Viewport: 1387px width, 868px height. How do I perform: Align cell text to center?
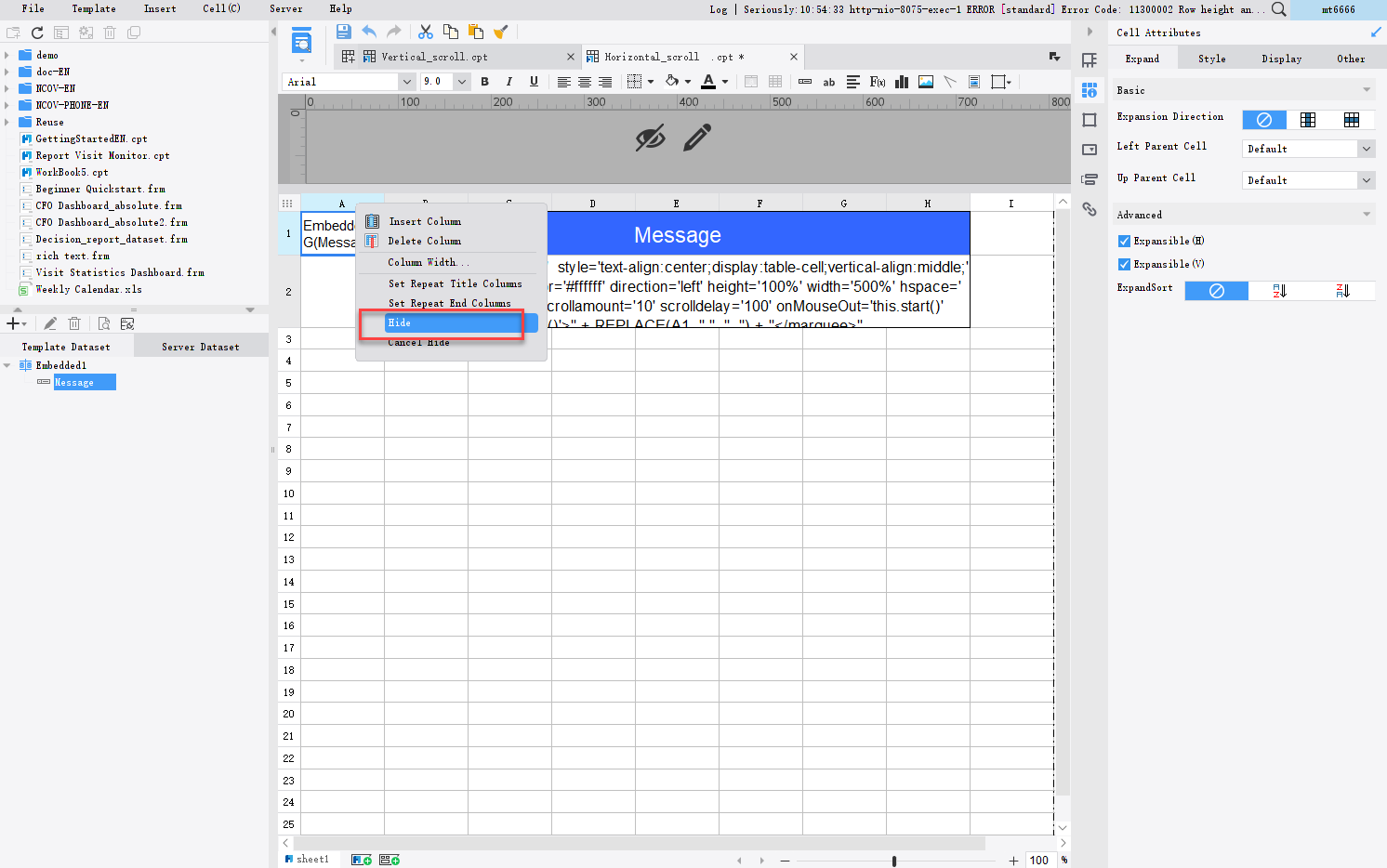pyautogui.click(x=585, y=82)
